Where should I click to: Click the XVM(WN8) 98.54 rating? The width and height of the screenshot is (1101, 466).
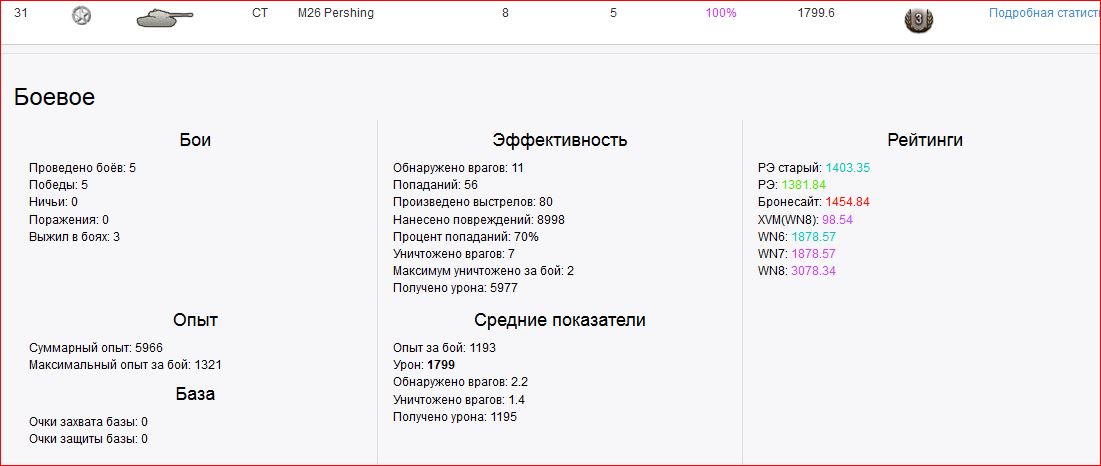(x=805, y=220)
